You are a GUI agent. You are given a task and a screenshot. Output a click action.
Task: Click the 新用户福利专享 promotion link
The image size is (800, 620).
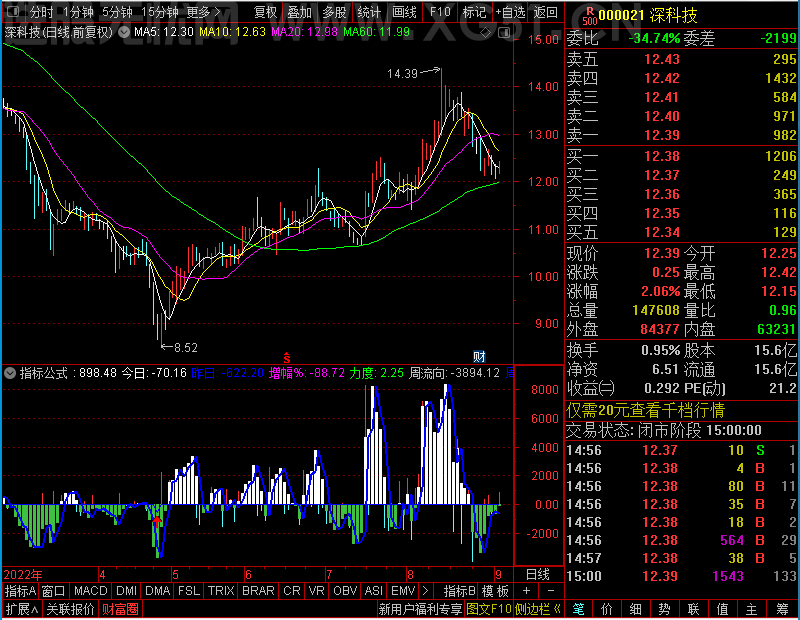pos(420,609)
